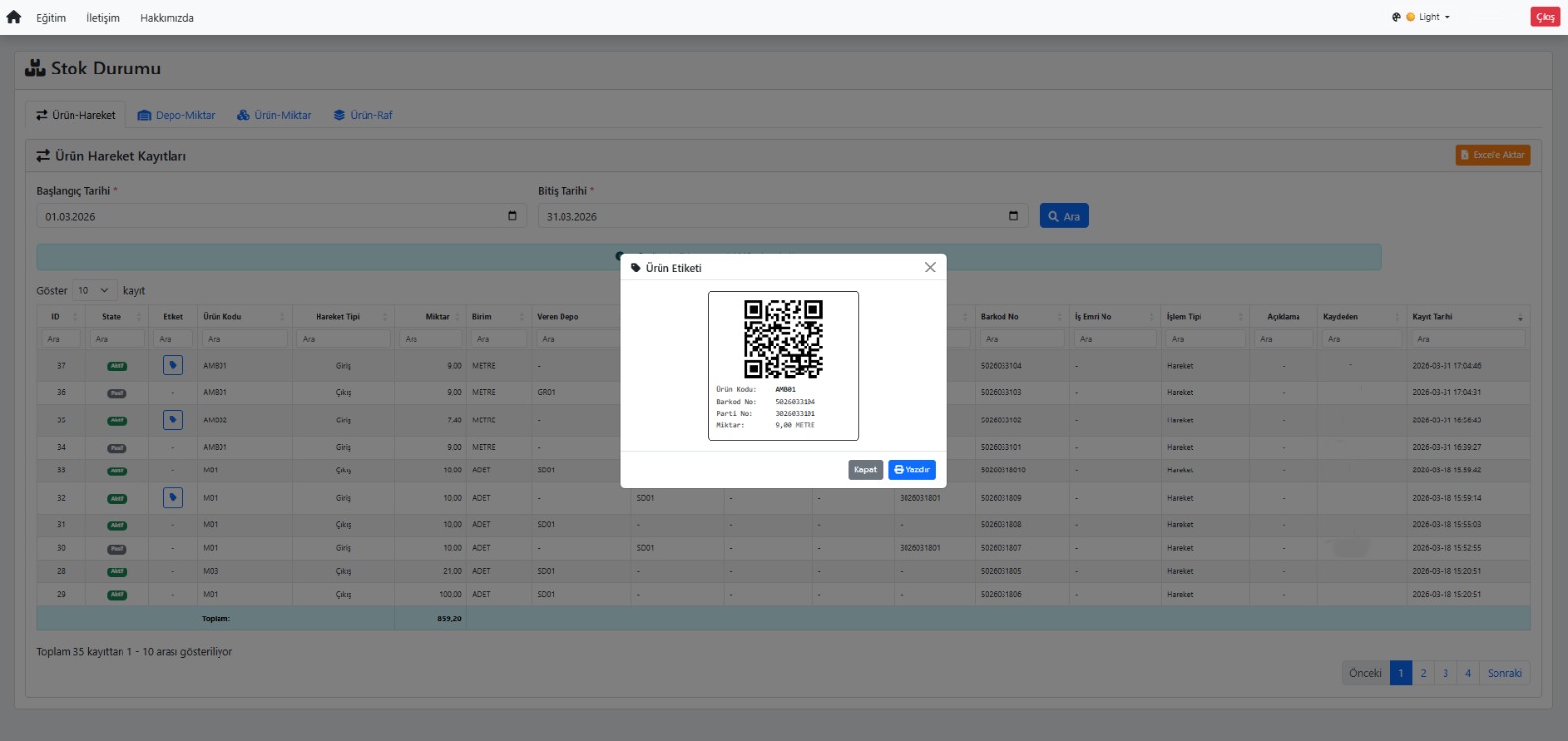Select page 1 in the pagination
Image resolution: width=1568 pixels, height=741 pixels.
1401,673
